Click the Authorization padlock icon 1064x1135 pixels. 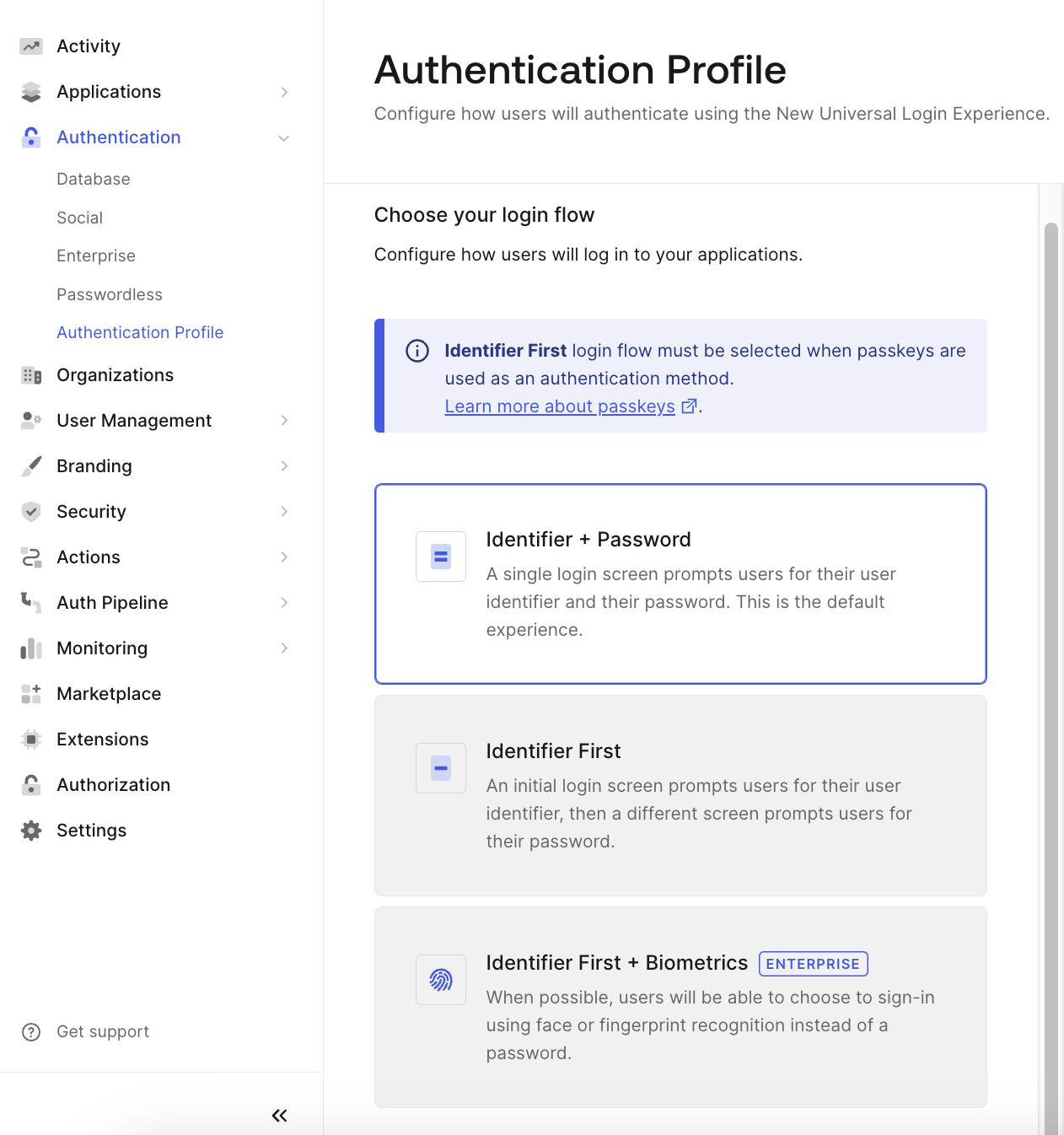[31, 785]
